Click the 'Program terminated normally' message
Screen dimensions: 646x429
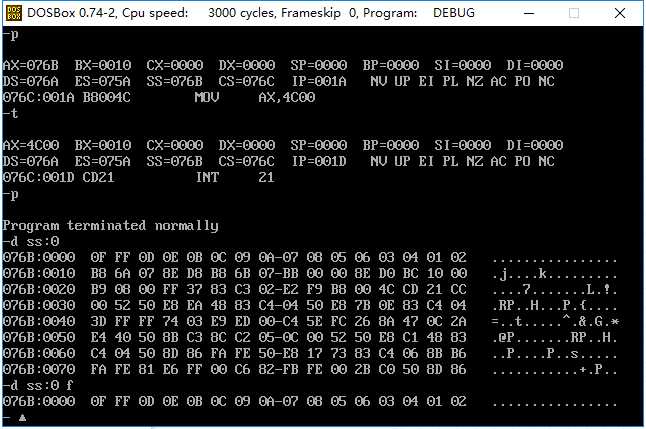110,225
